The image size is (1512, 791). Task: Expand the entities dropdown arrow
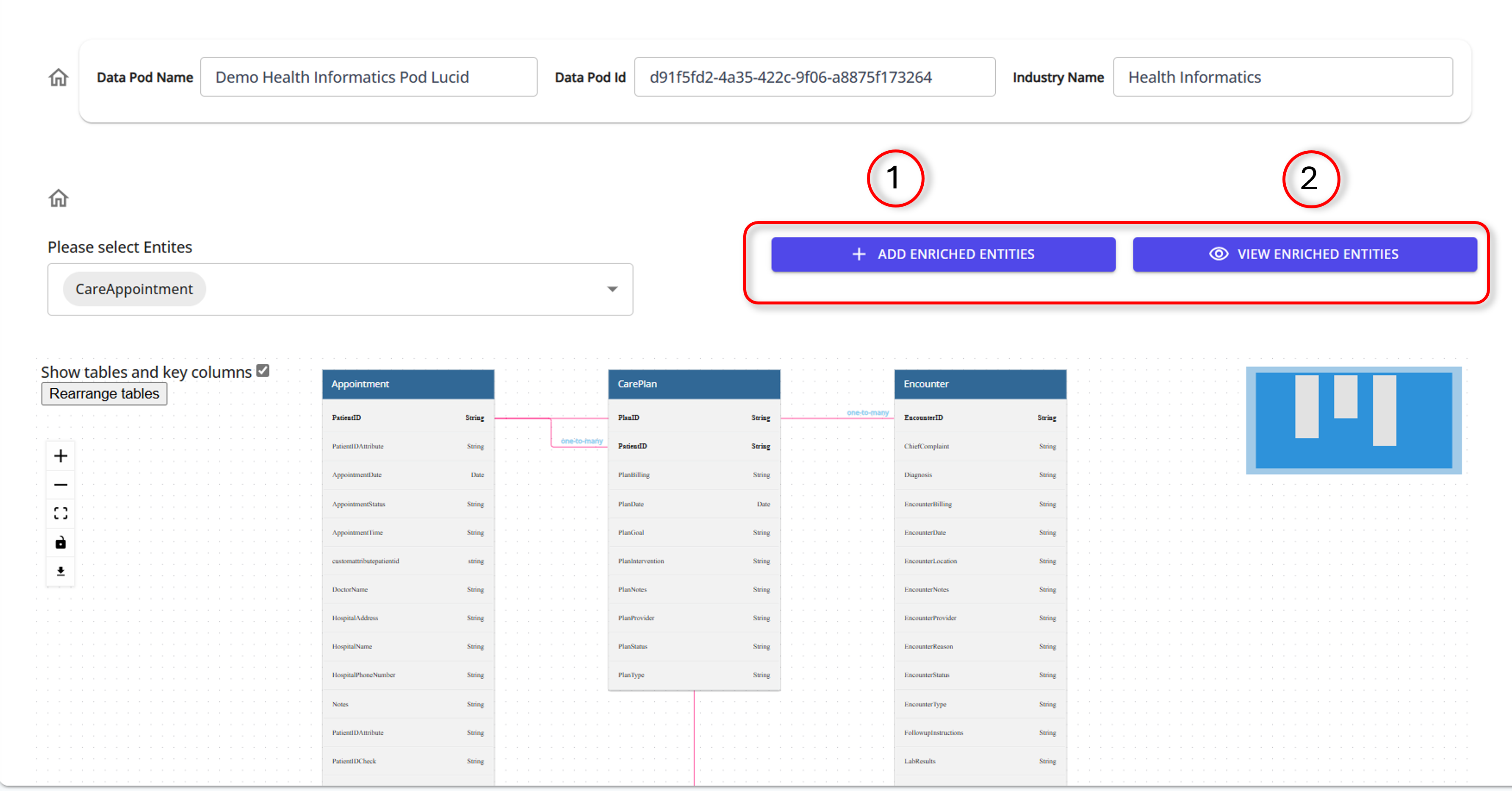point(612,289)
